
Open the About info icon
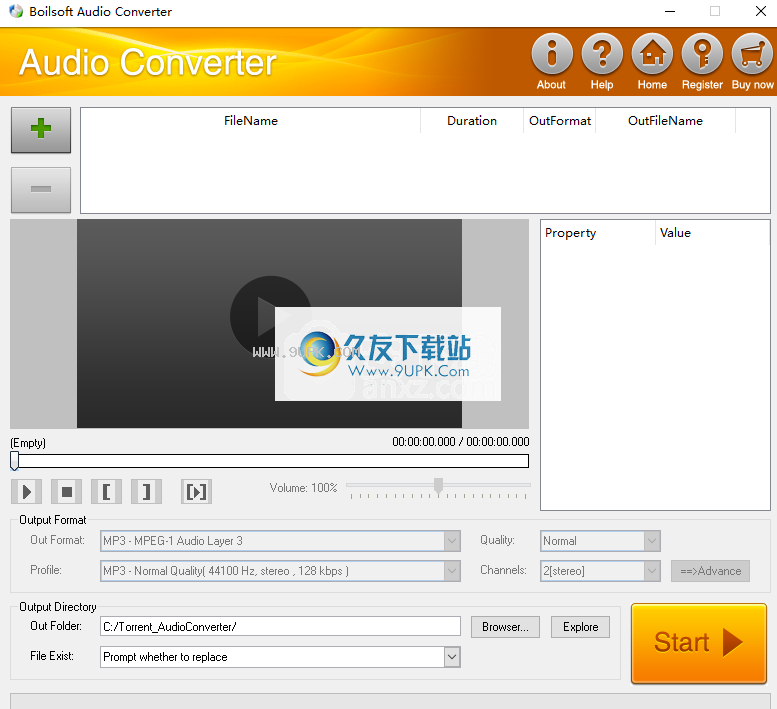point(552,54)
